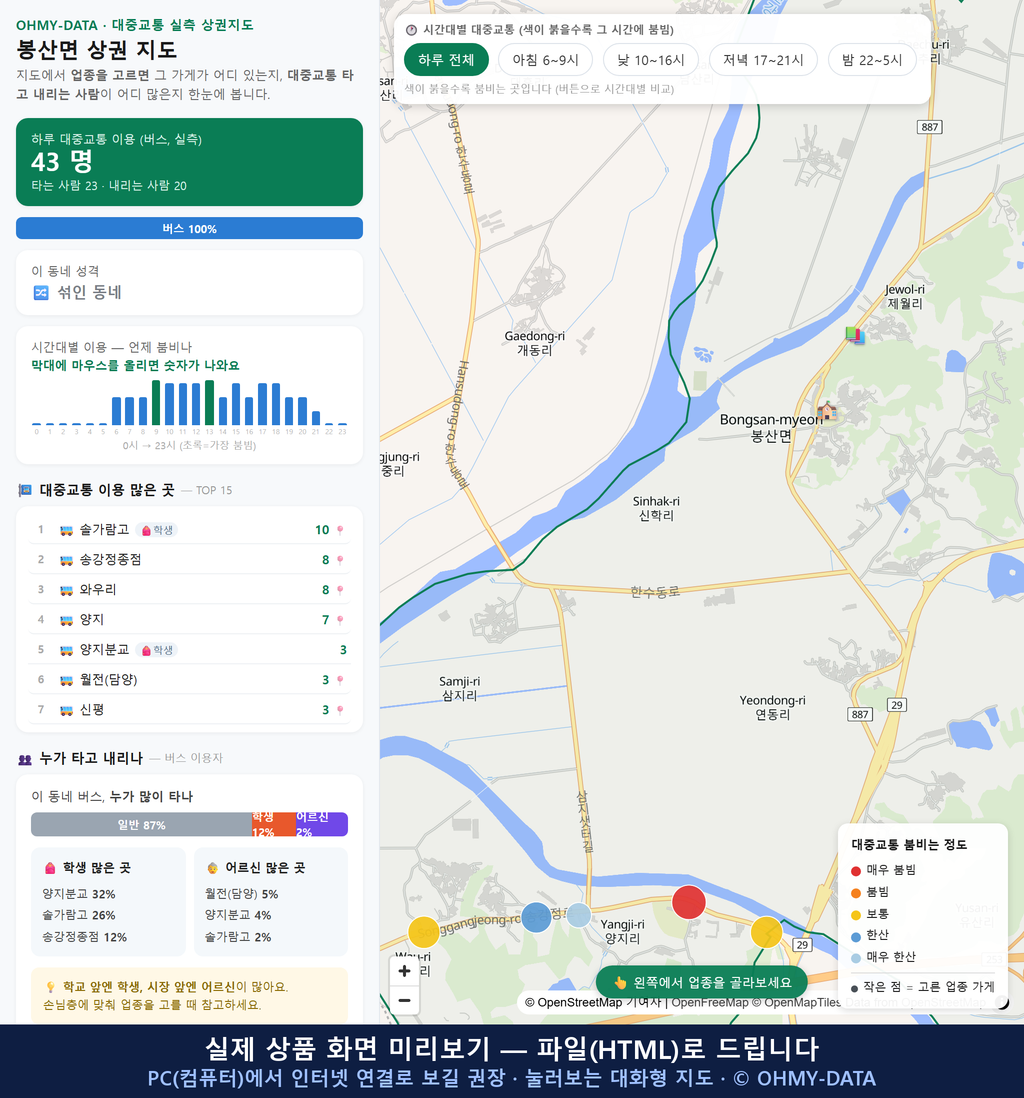Click the pin icon on 솔가람고 row
The width and height of the screenshot is (1024, 1098).
coord(340,530)
